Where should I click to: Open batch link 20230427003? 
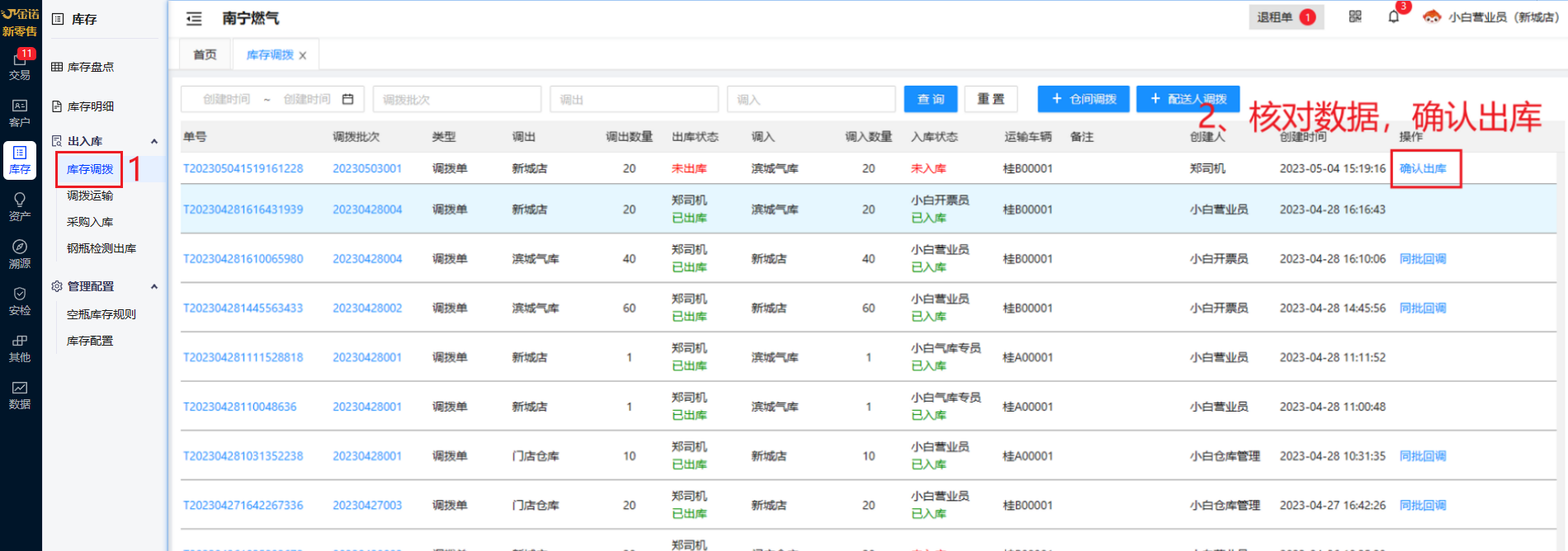click(367, 506)
